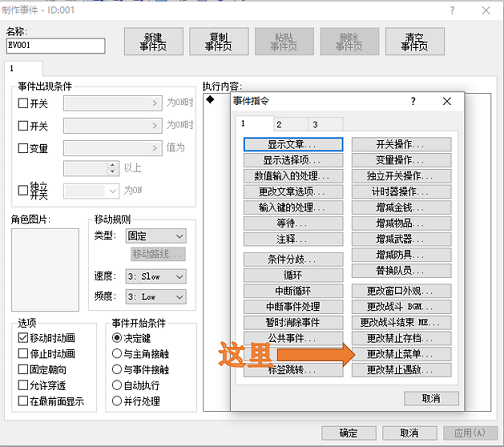Click the 增减武器 command button
The width and height of the screenshot is (504, 447).
click(x=401, y=239)
